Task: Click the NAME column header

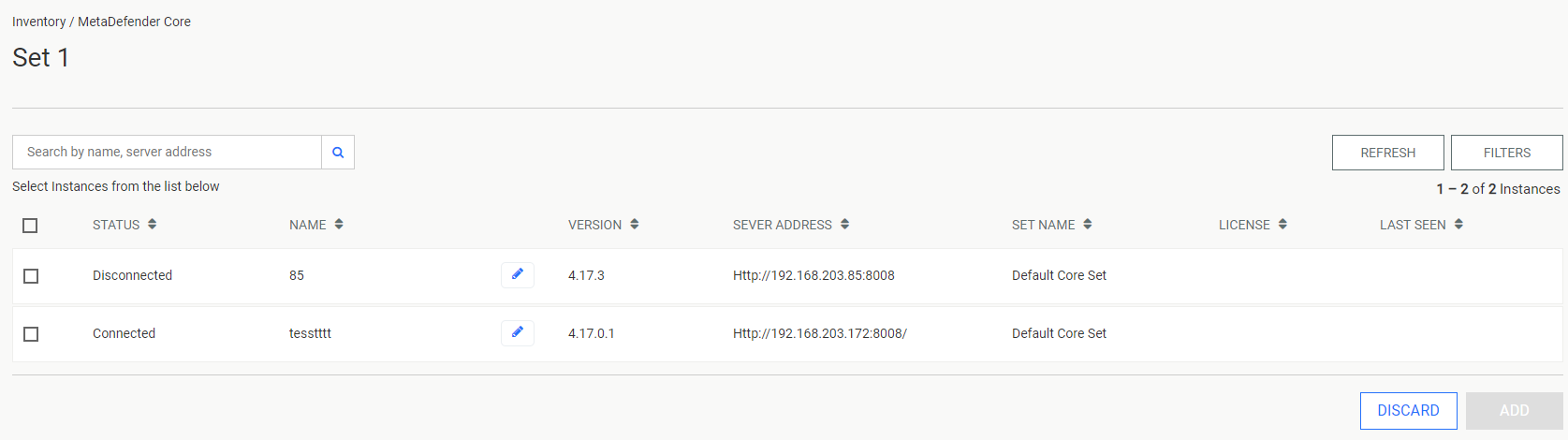Action: (x=308, y=225)
